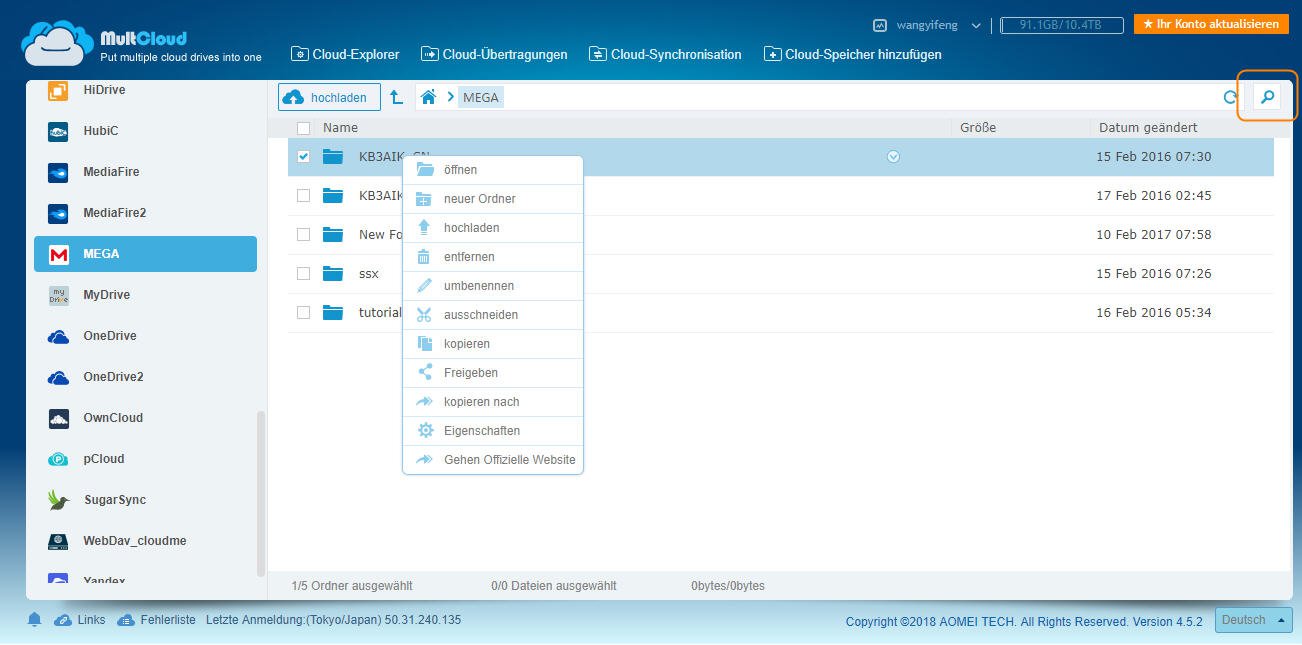Click the pencil icon for umbenennen

(424, 286)
